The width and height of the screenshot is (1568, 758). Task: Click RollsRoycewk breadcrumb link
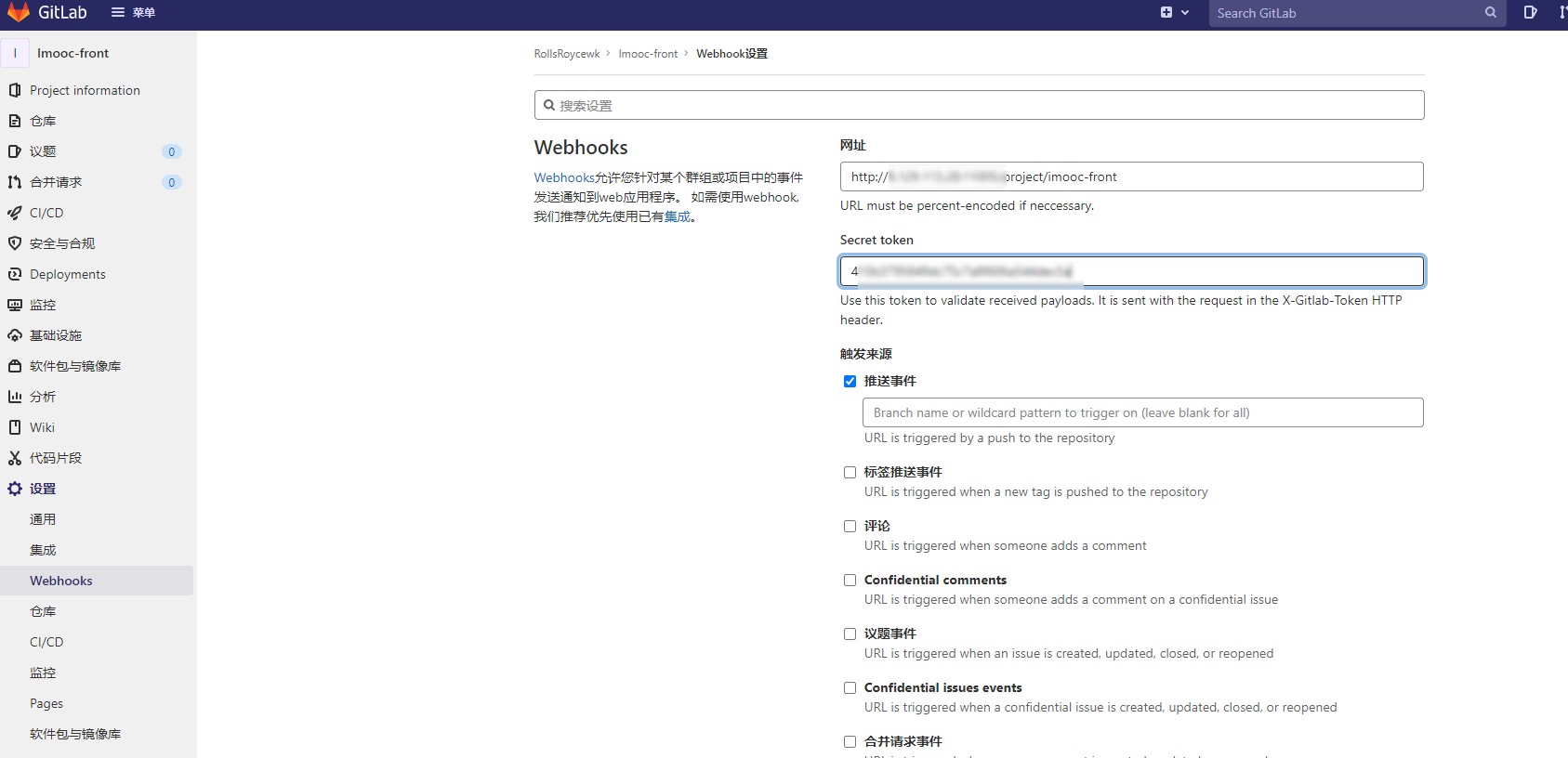[x=567, y=54]
